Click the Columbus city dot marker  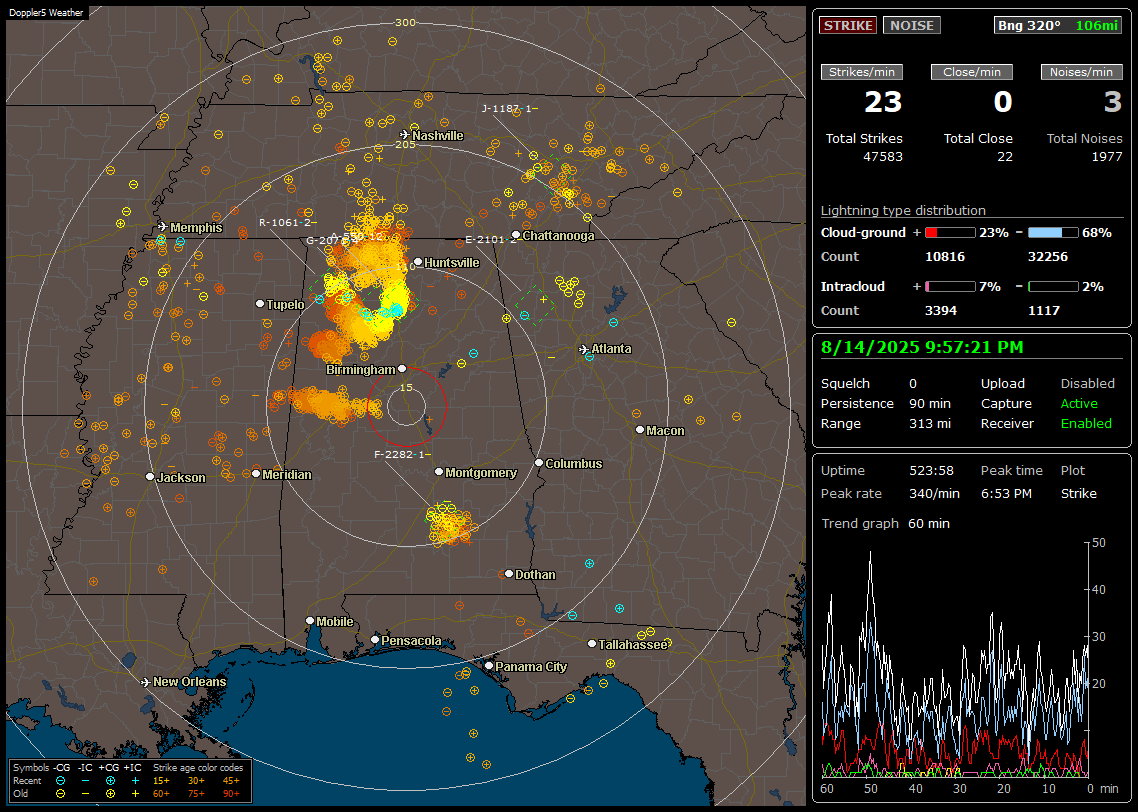coord(539,462)
